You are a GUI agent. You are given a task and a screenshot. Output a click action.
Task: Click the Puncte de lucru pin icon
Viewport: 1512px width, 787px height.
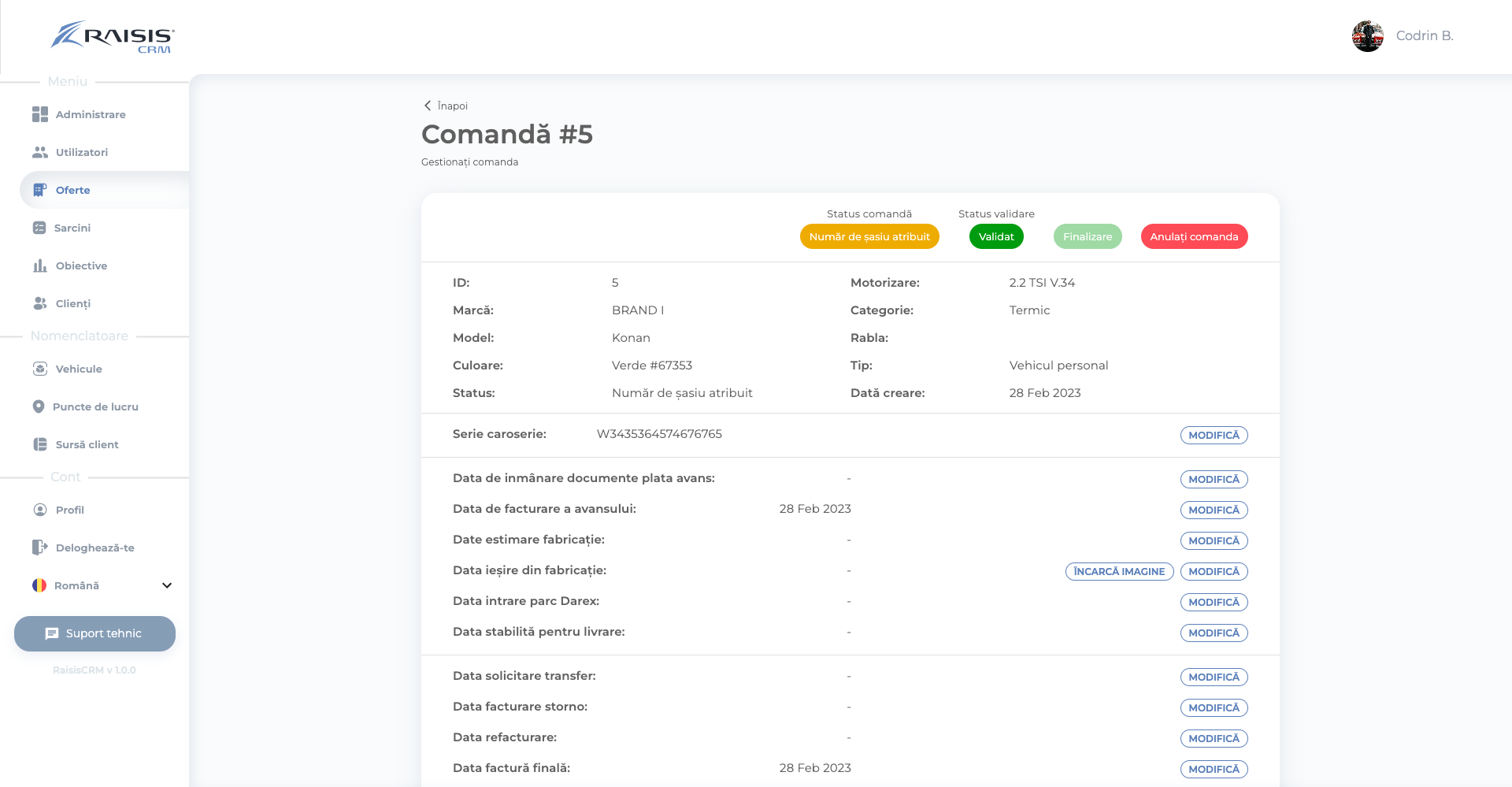click(x=39, y=406)
